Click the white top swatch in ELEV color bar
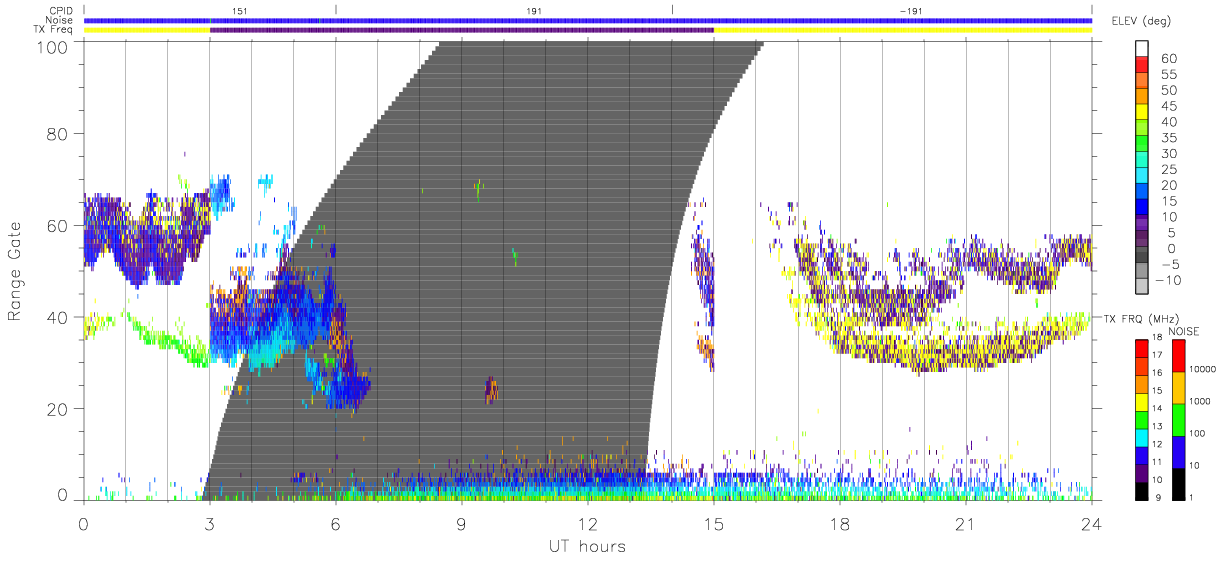 (x=1144, y=49)
